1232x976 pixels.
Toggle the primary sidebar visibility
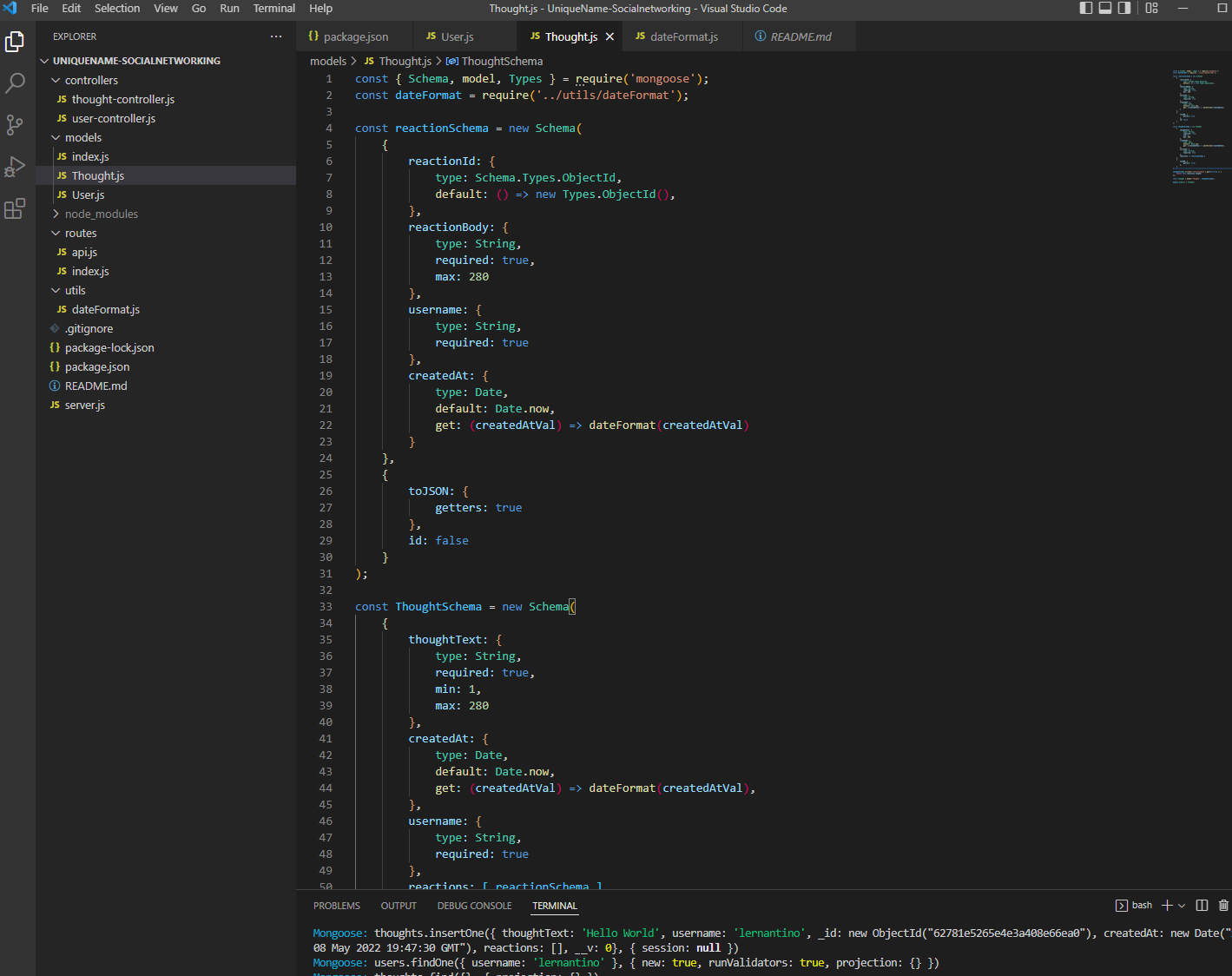[x=1085, y=8]
